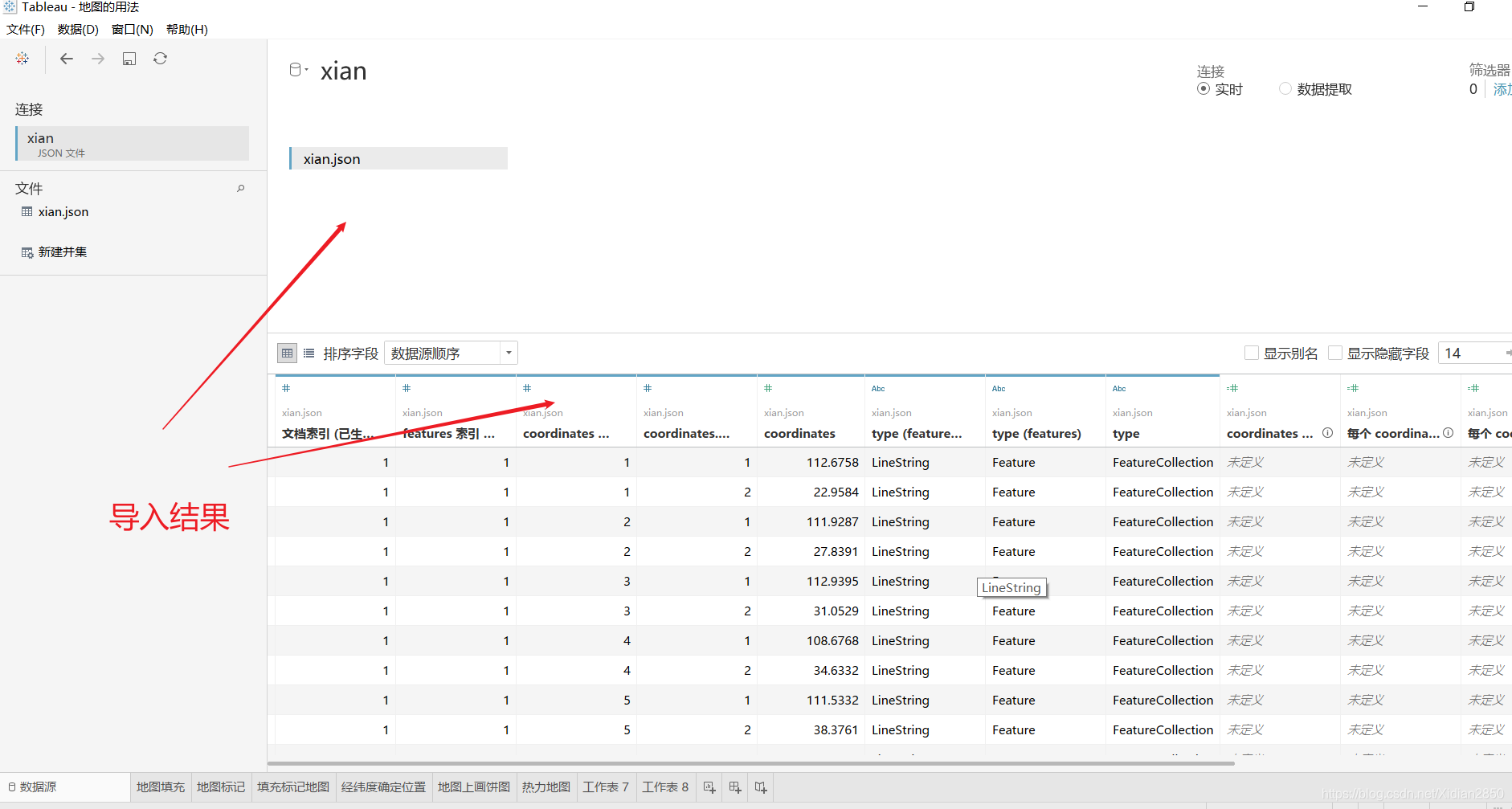The height and width of the screenshot is (809, 1512).
Task: Click cell value 38.3761
Action: point(836,730)
